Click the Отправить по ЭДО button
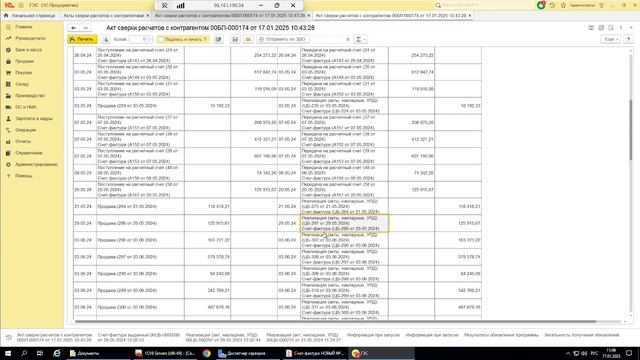Viewport: 640px width, 360px height. click(282, 39)
